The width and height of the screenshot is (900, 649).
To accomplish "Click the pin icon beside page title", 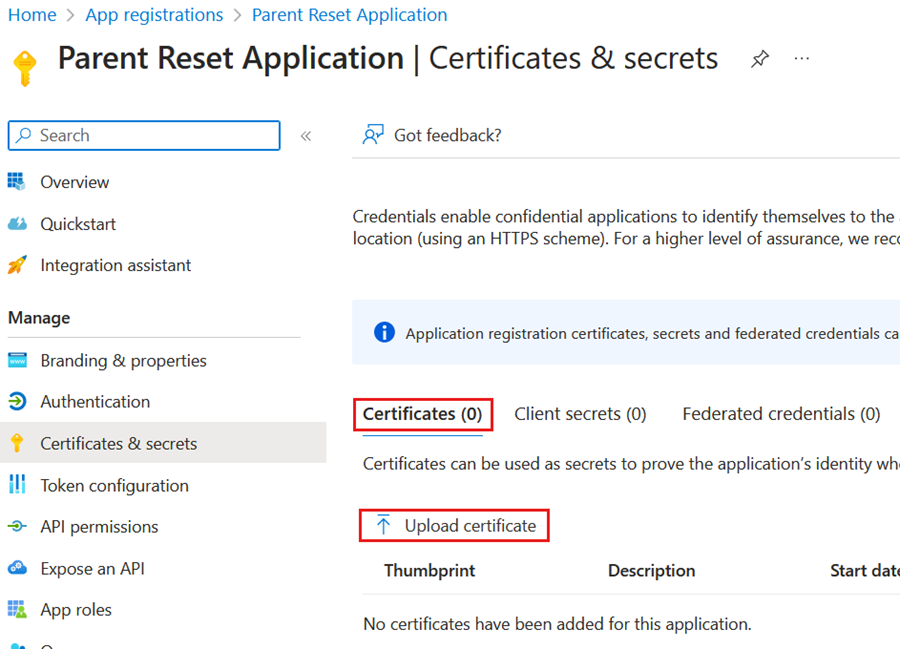I will (760, 59).
